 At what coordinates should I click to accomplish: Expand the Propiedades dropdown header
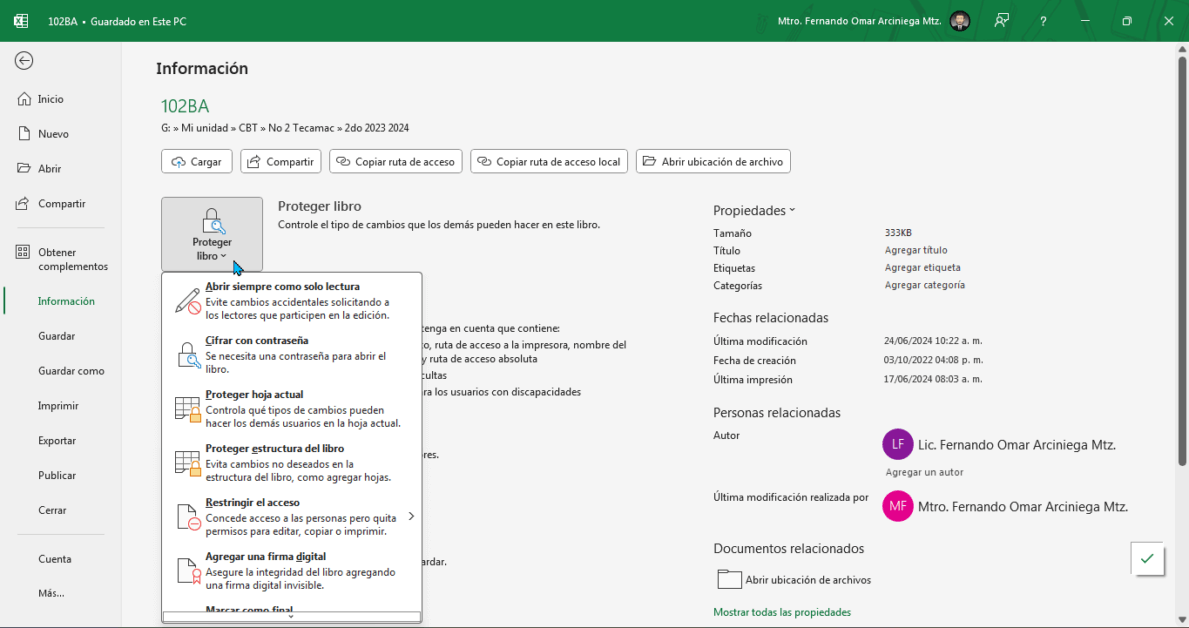click(754, 211)
